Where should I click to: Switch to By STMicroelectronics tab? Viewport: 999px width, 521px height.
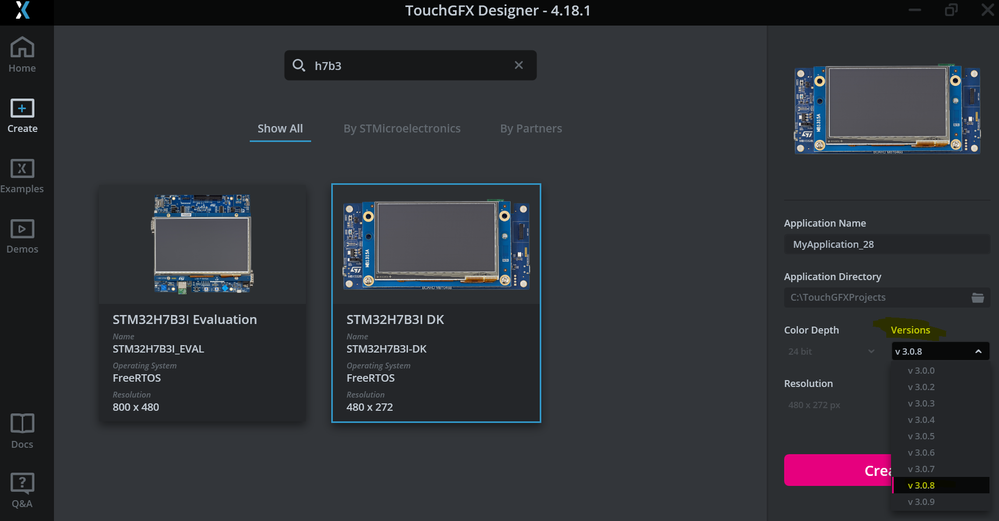pos(402,129)
